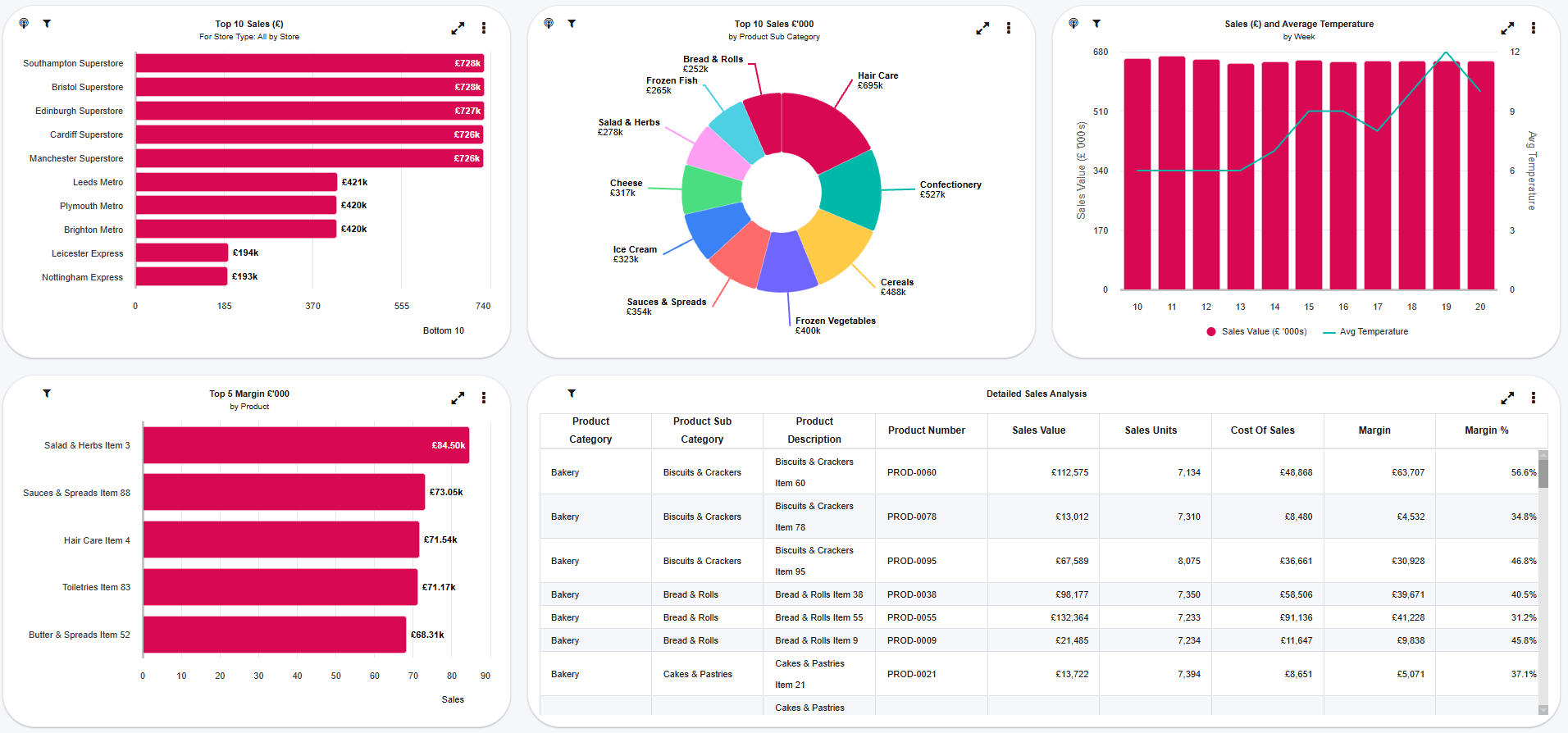Open filter on Top 10 Sales store chart
This screenshot has width=1568, height=733.
47,24
